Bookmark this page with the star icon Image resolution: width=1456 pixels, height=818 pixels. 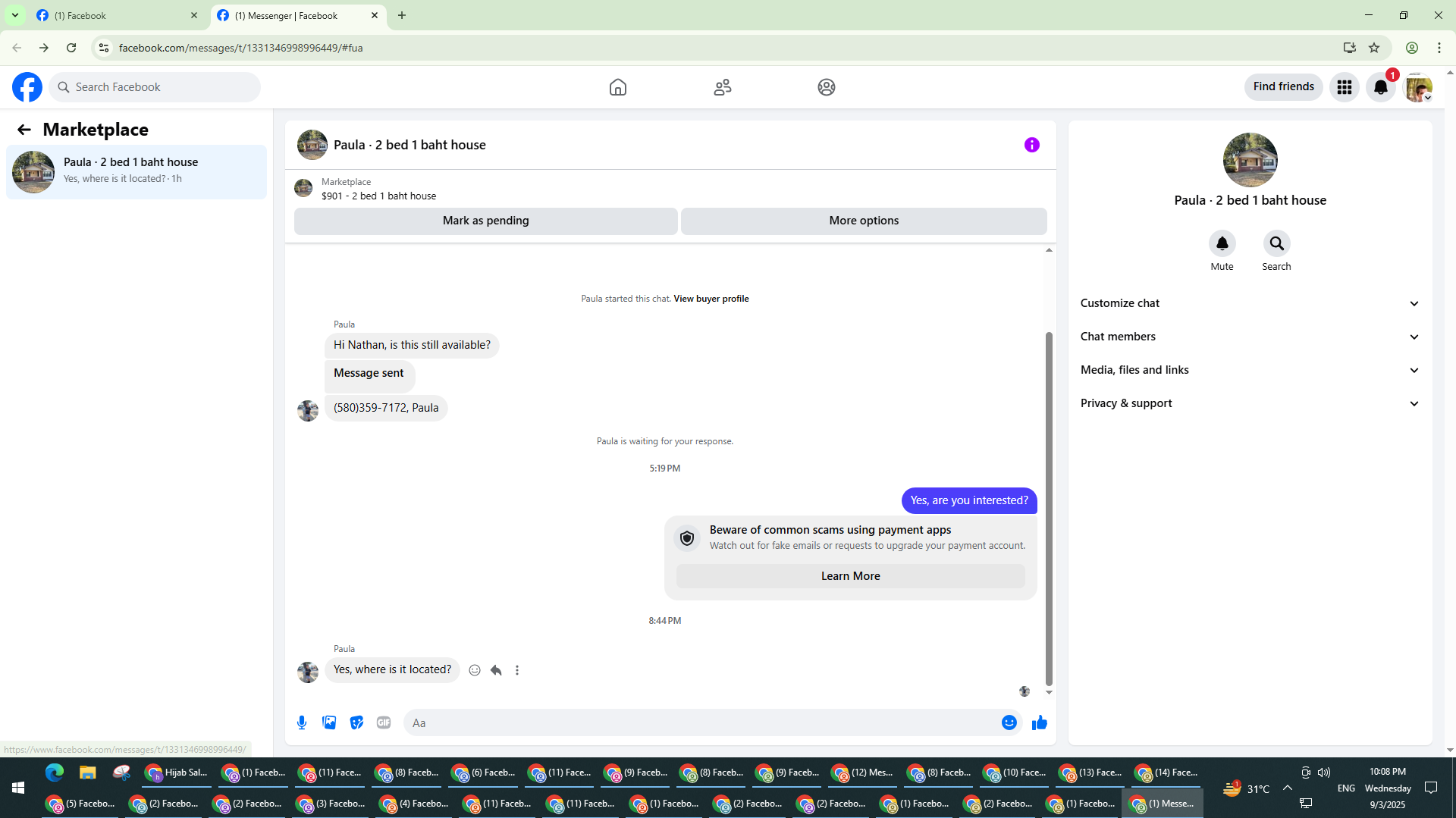(x=1374, y=48)
